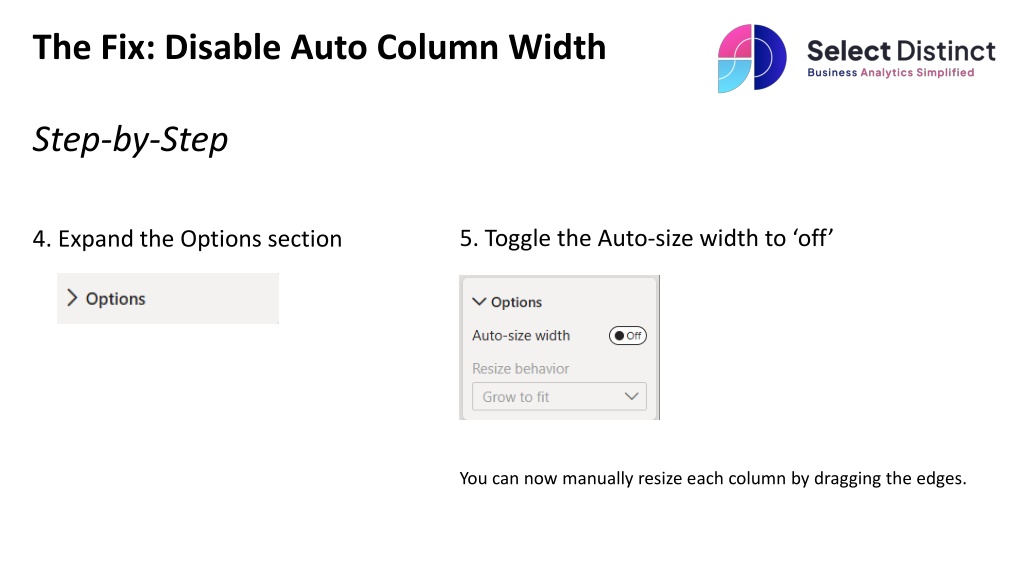Click the light blue logo segment
Screen dimensions: 1024x576
[731, 76]
